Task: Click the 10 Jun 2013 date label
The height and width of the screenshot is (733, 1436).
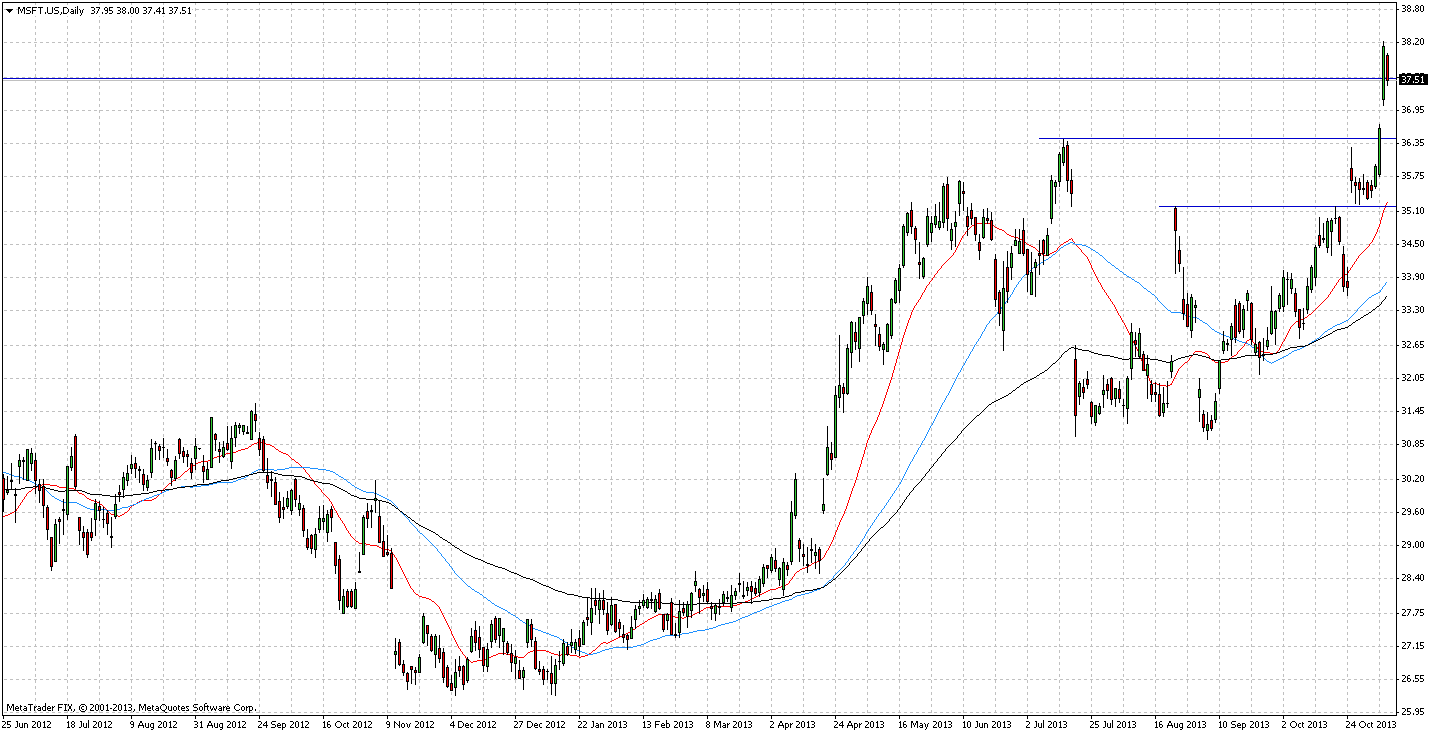Action: coord(987,724)
